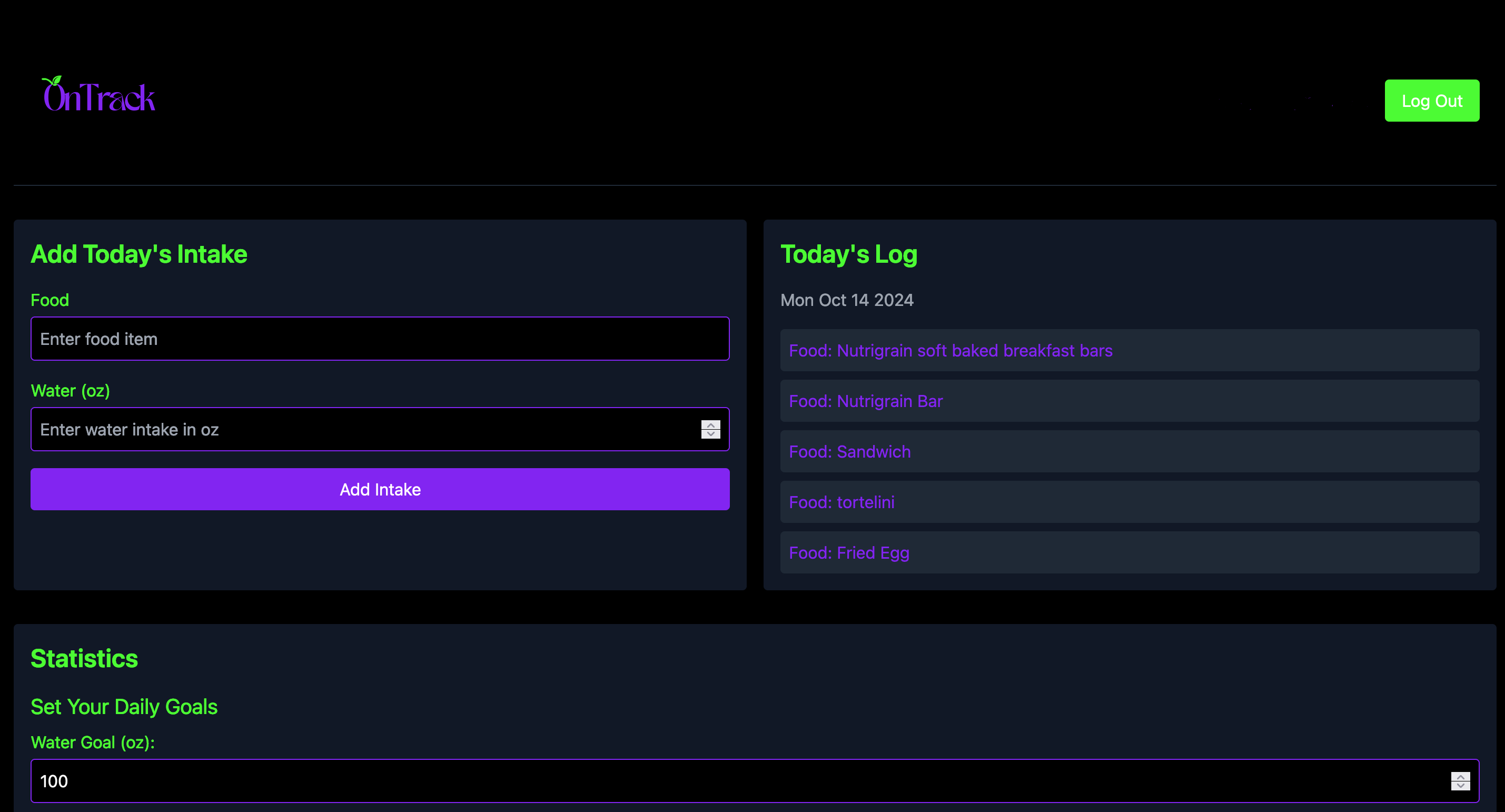The height and width of the screenshot is (812, 1505).
Task: Click the Log Out button
Action: 1430,100
